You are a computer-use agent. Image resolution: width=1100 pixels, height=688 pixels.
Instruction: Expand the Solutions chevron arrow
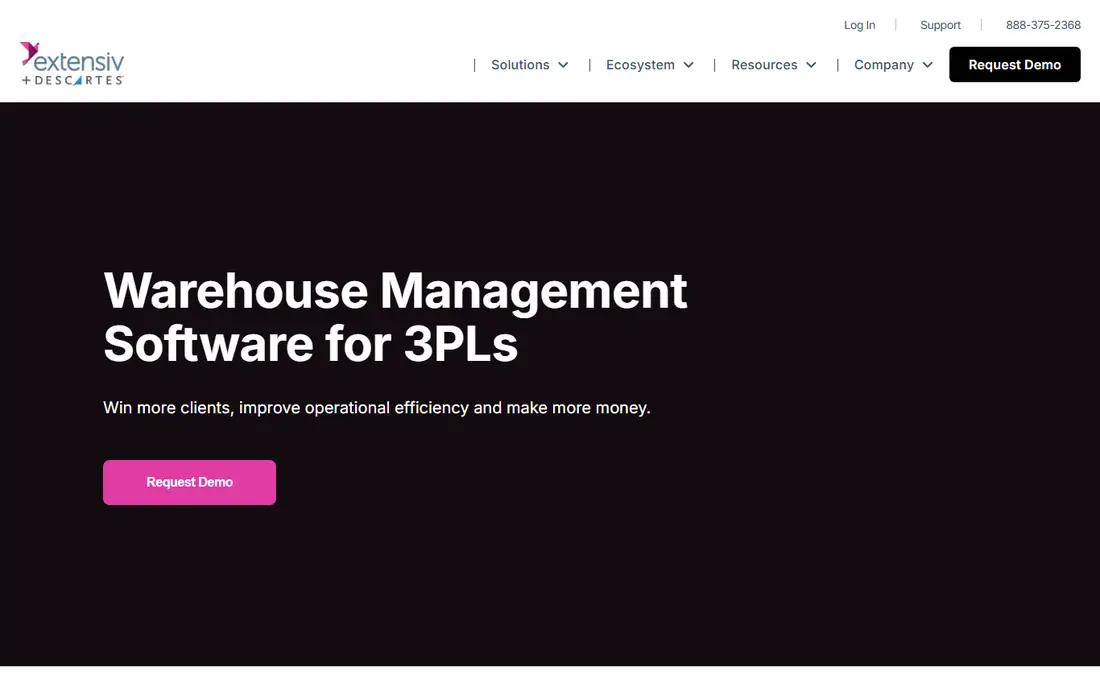563,65
